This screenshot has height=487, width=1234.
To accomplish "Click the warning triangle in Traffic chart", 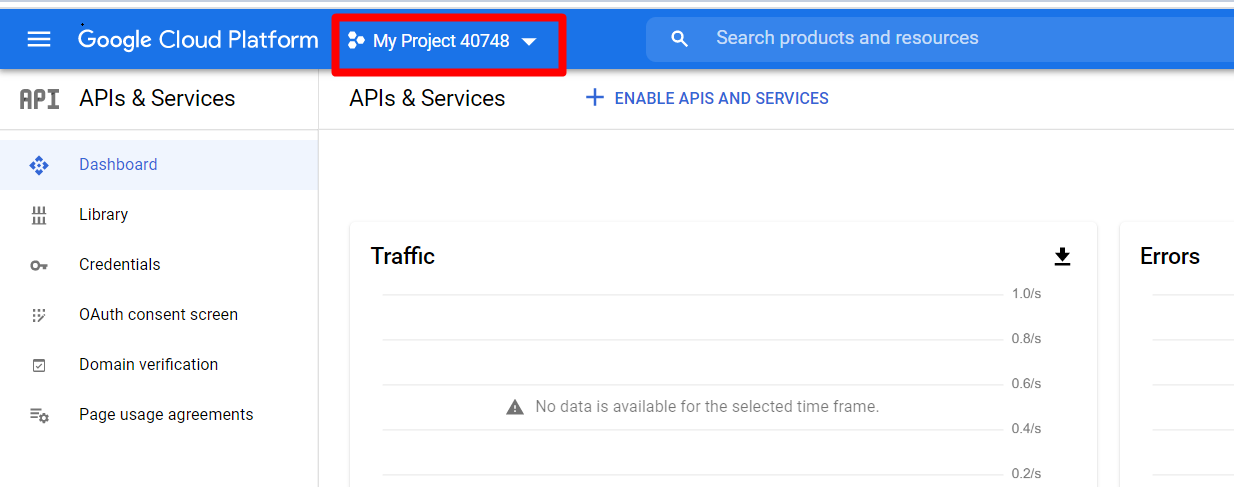I will pos(515,407).
